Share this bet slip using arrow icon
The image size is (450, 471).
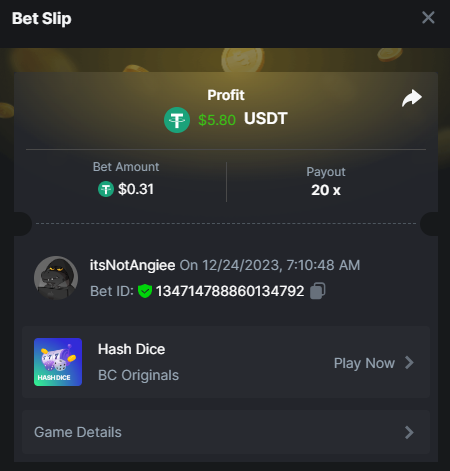(x=412, y=98)
